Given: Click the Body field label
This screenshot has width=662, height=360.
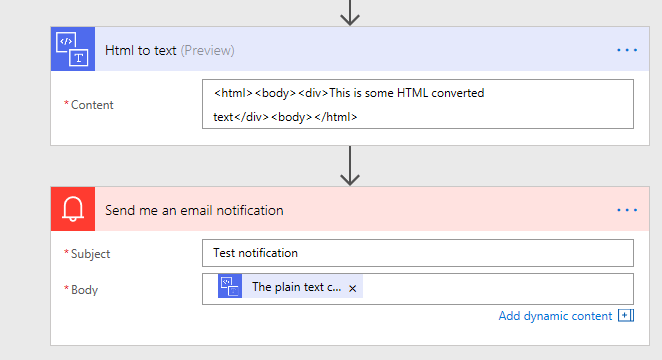Looking at the screenshot, I should click(84, 290).
